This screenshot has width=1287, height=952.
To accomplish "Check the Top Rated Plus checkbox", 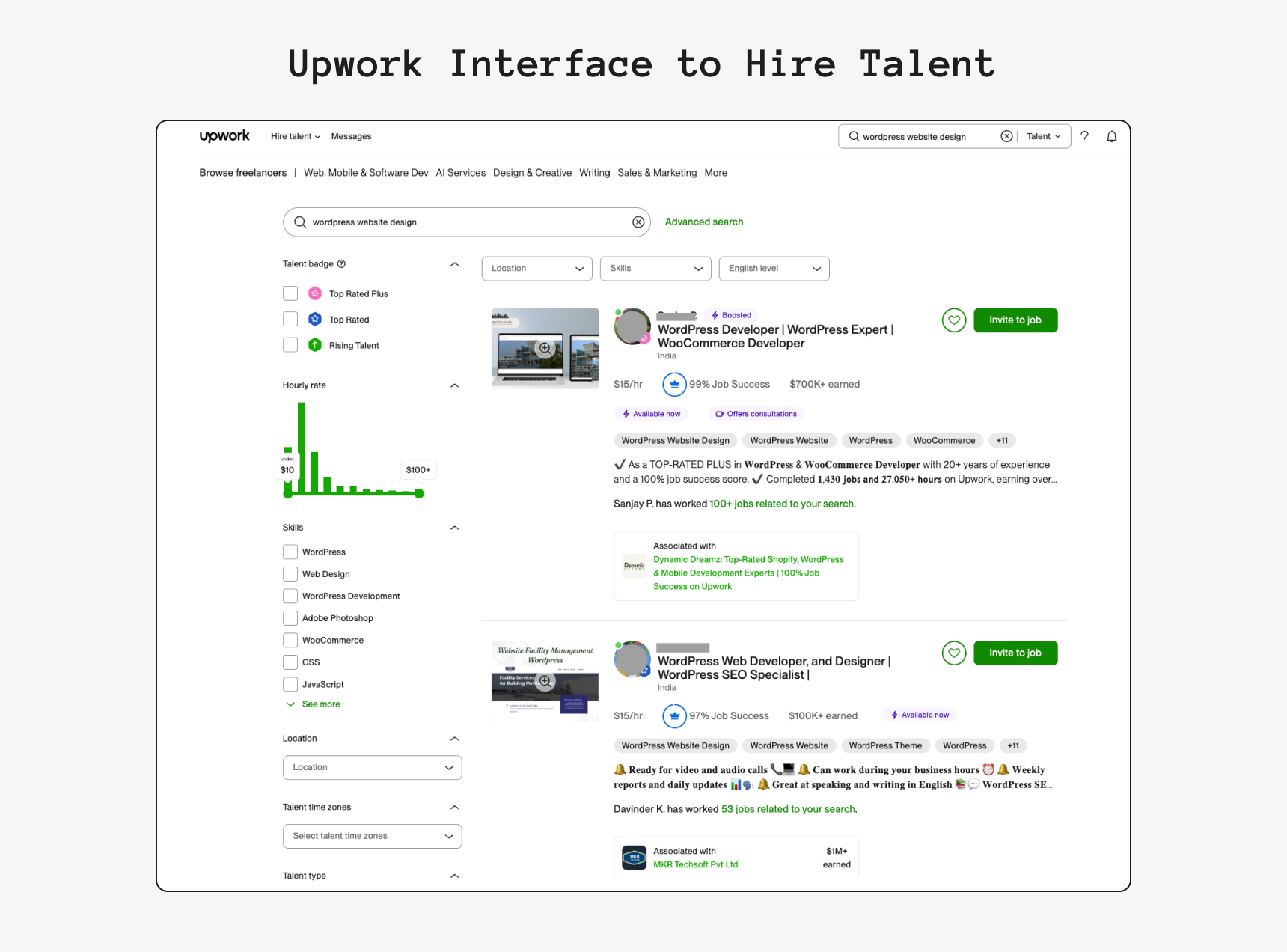I will coord(290,293).
